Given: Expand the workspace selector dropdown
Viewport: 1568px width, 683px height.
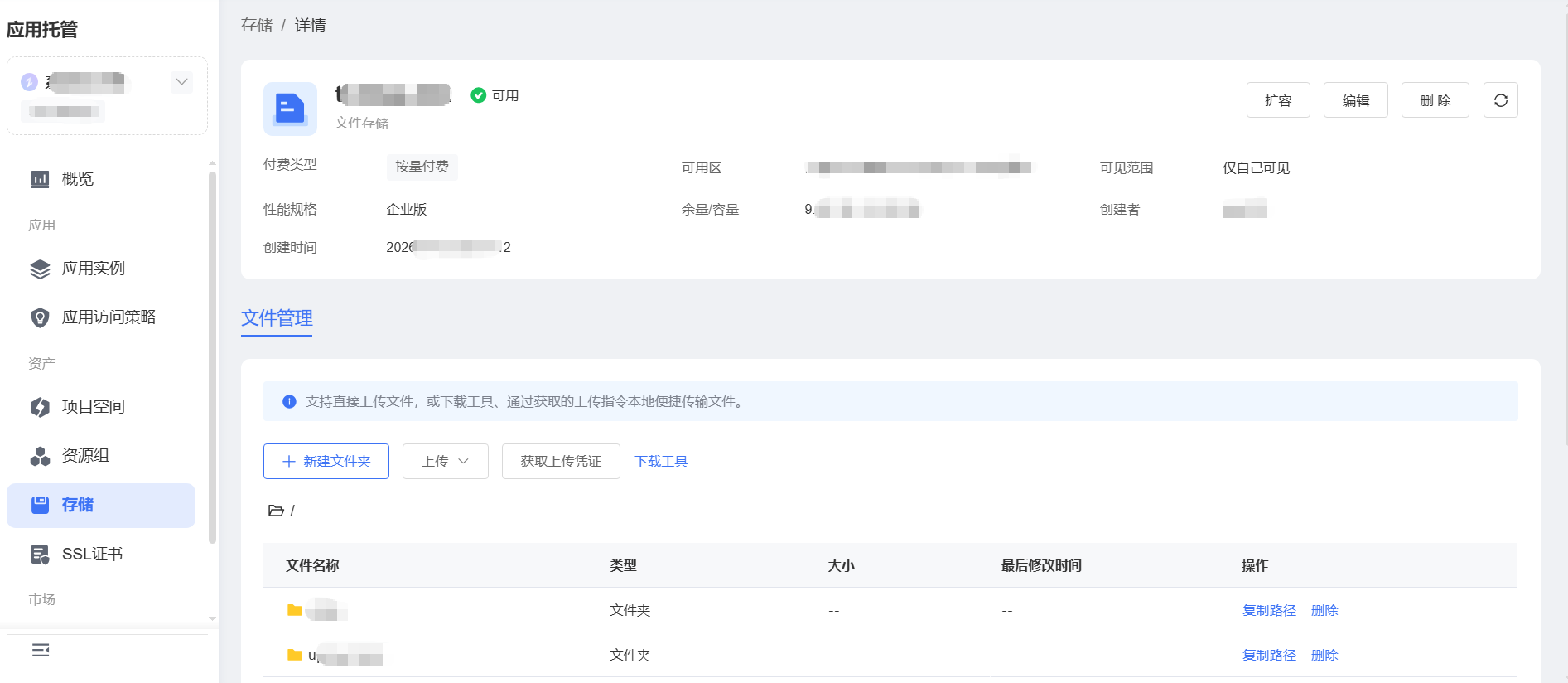Looking at the screenshot, I should coord(181,82).
